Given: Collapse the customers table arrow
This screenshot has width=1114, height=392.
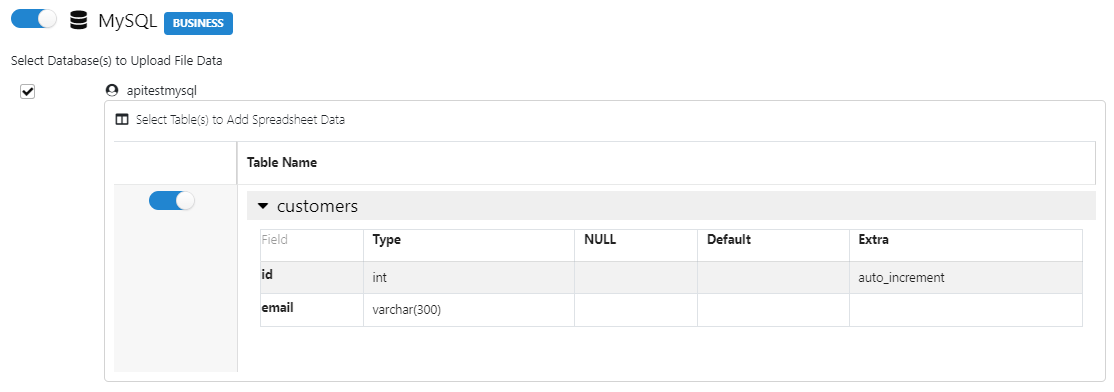Looking at the screenshot, I should pos(263,207).
